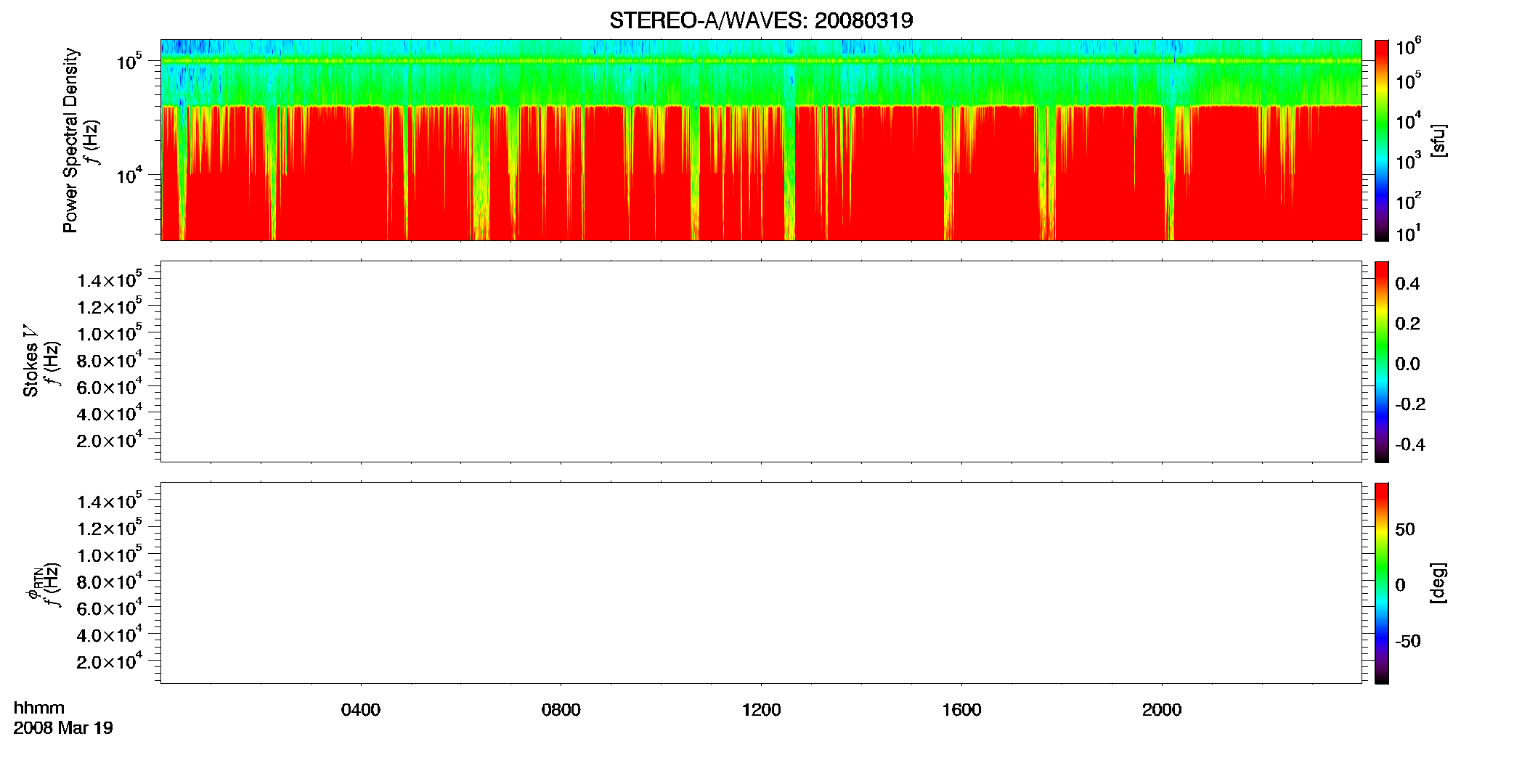The image size is (1522, 784).
Task: Click the [deg] colorbar unit label
Action: point(1438,583)
